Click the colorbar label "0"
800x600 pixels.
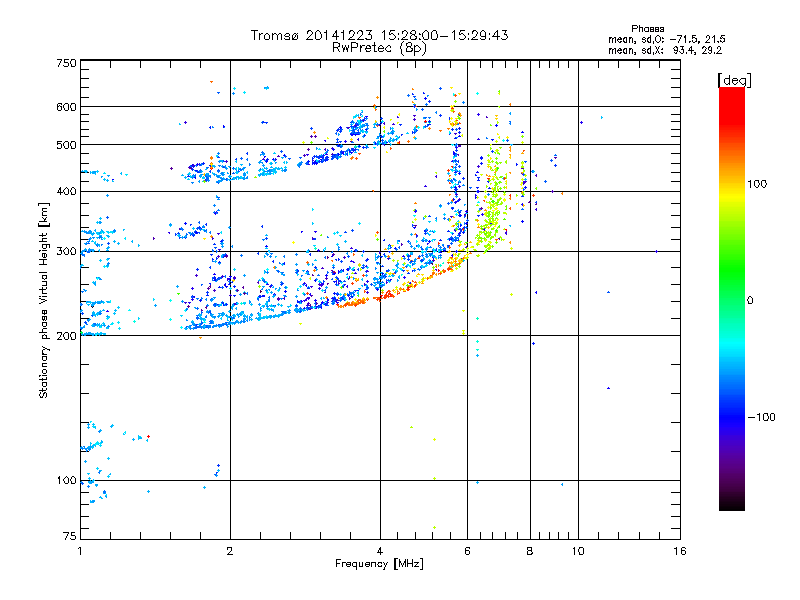750,301
